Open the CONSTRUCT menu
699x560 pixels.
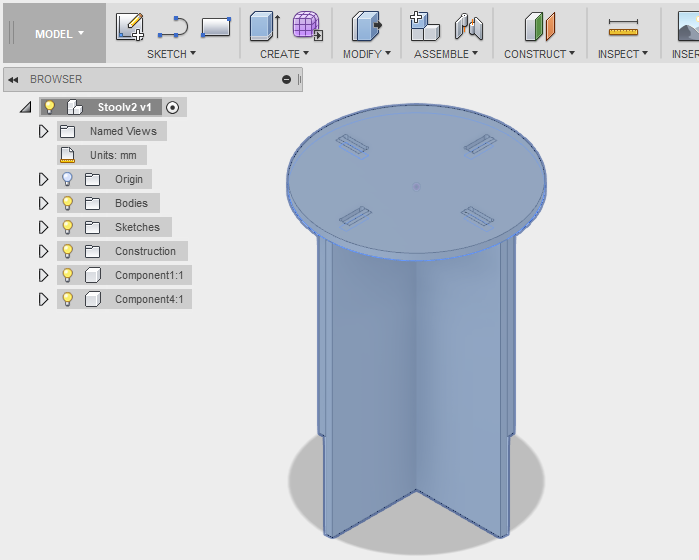539,54
